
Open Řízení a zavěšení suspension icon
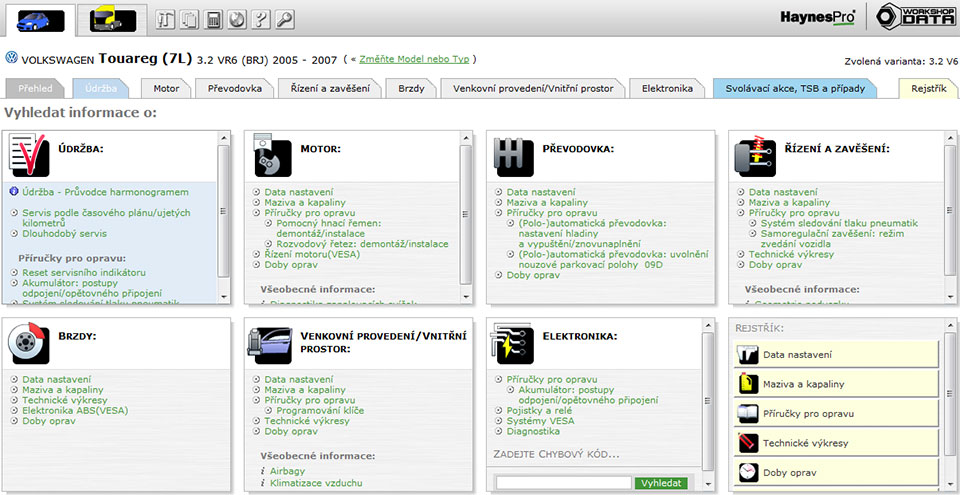pyautogui.click(x=754, y=156)
